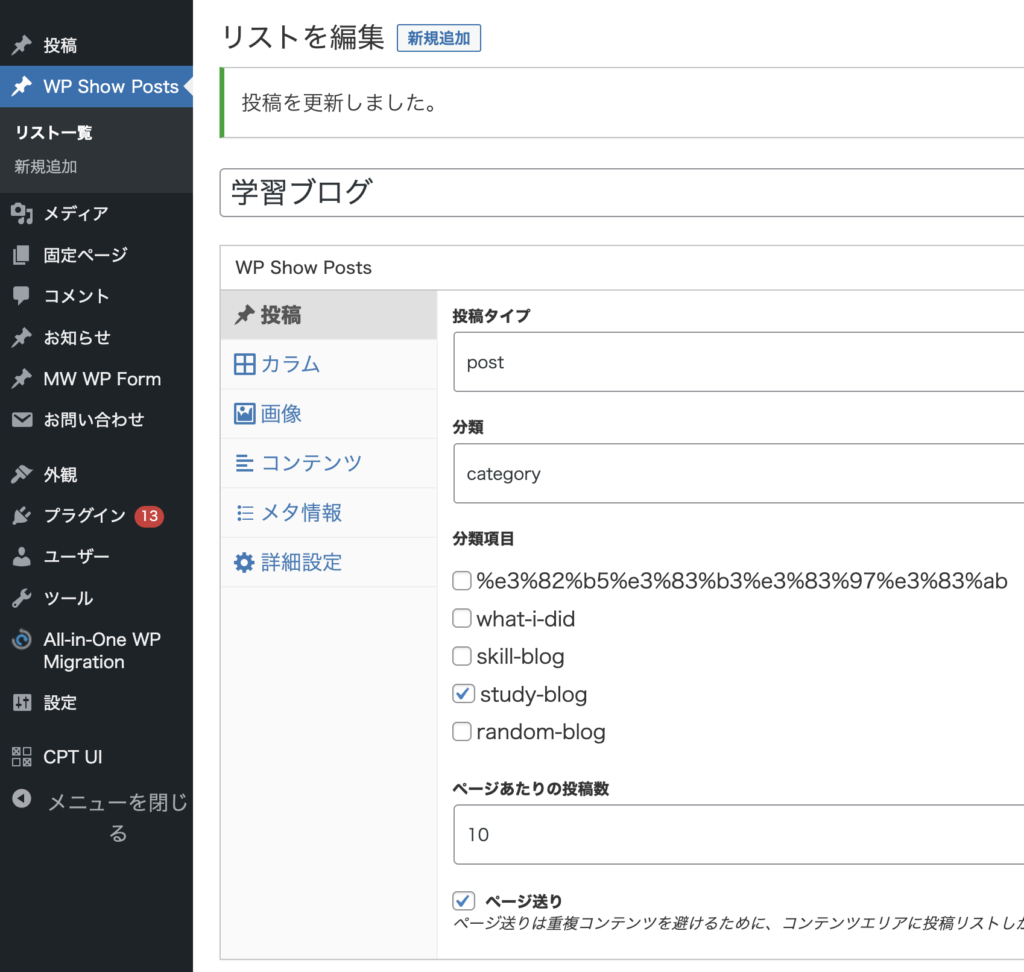Click the plugins plug icon

(21, 515)
